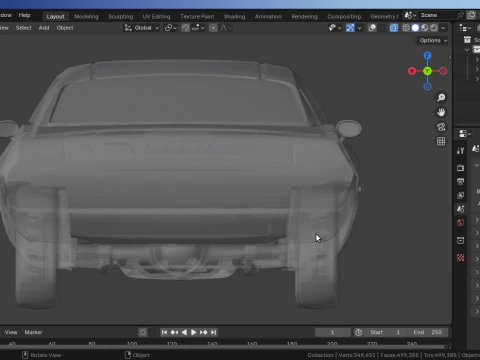
Task: Open the Add menu in viewport header
Action: [x=44, y=28]
